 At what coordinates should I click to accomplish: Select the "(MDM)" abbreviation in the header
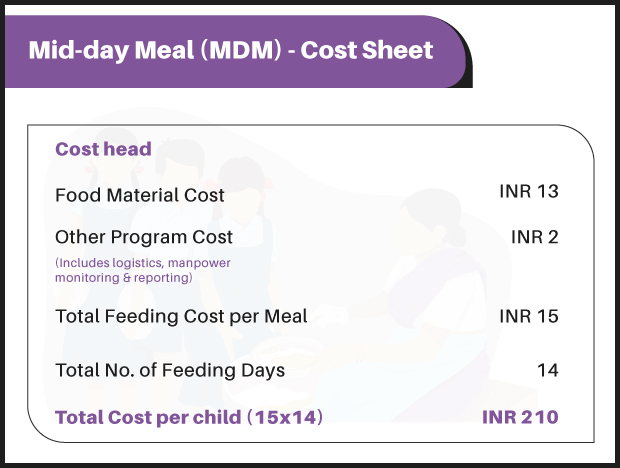237,50
